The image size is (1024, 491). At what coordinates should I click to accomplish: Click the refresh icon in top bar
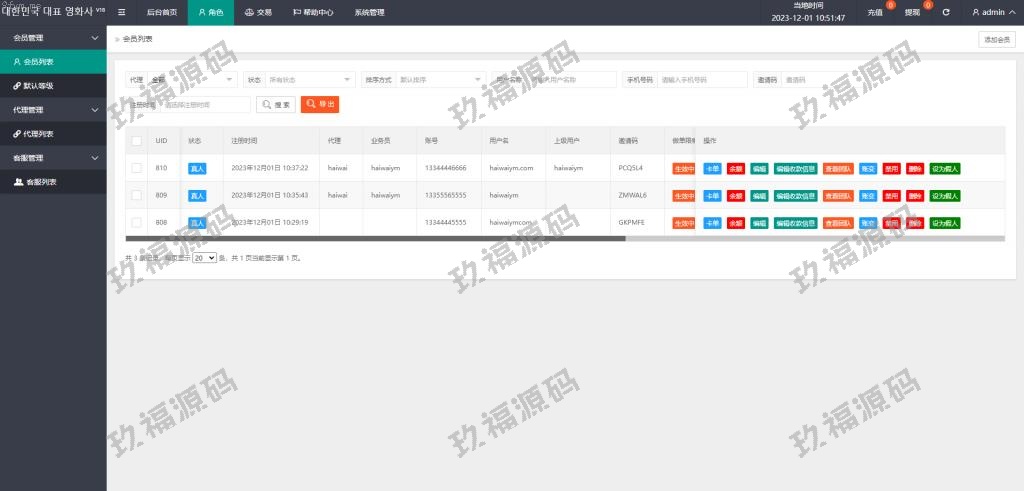946,13
